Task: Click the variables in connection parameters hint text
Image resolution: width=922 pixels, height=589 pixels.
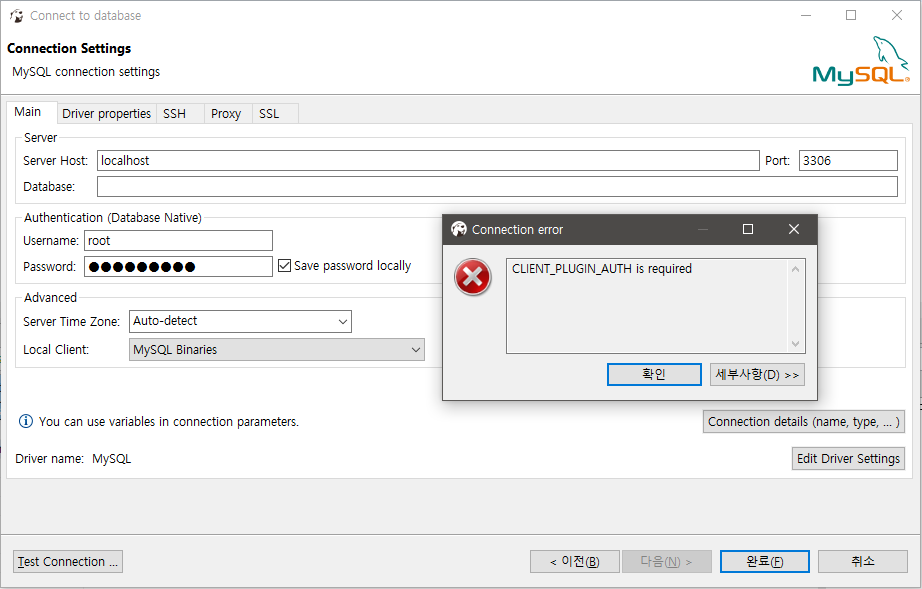Action: click(169, 421)
